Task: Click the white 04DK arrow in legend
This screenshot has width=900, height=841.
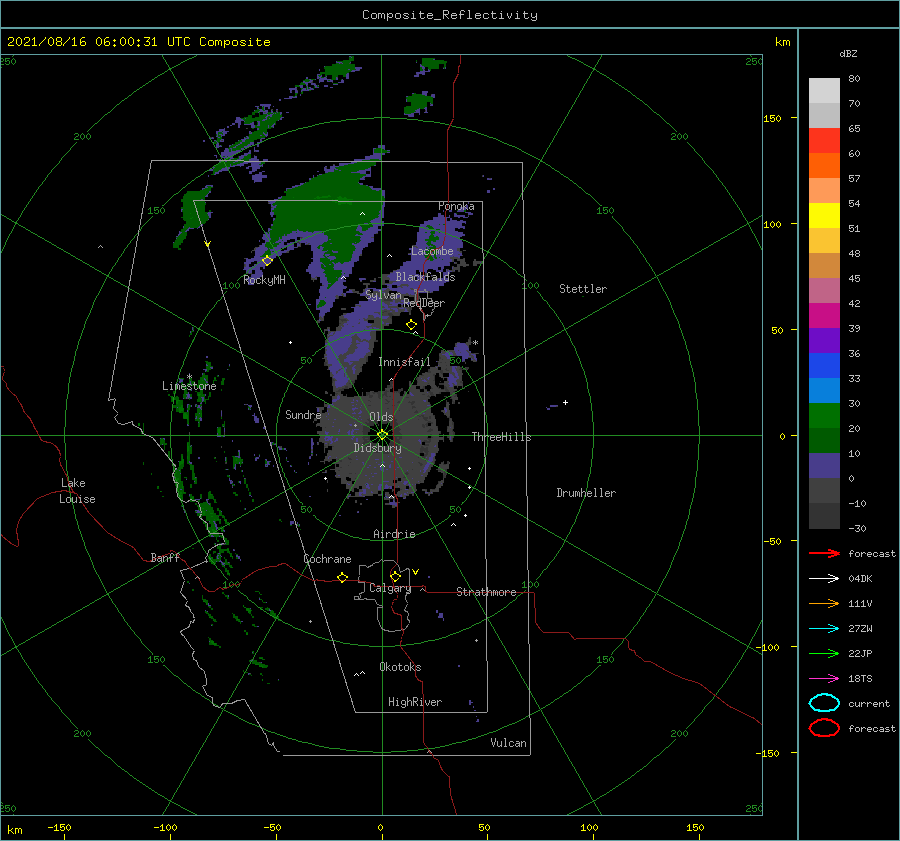Action: click(824, 579)
